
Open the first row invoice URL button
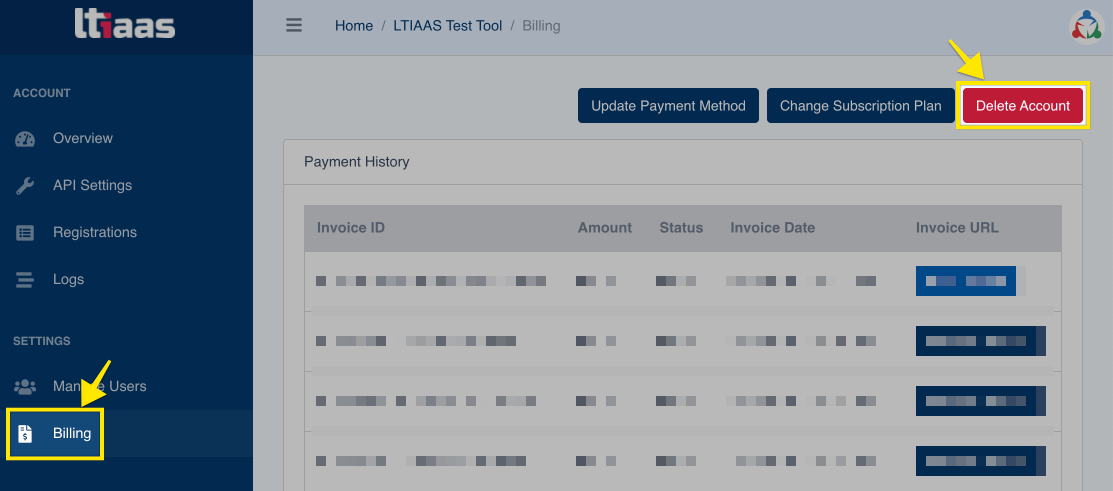point(966,281)
